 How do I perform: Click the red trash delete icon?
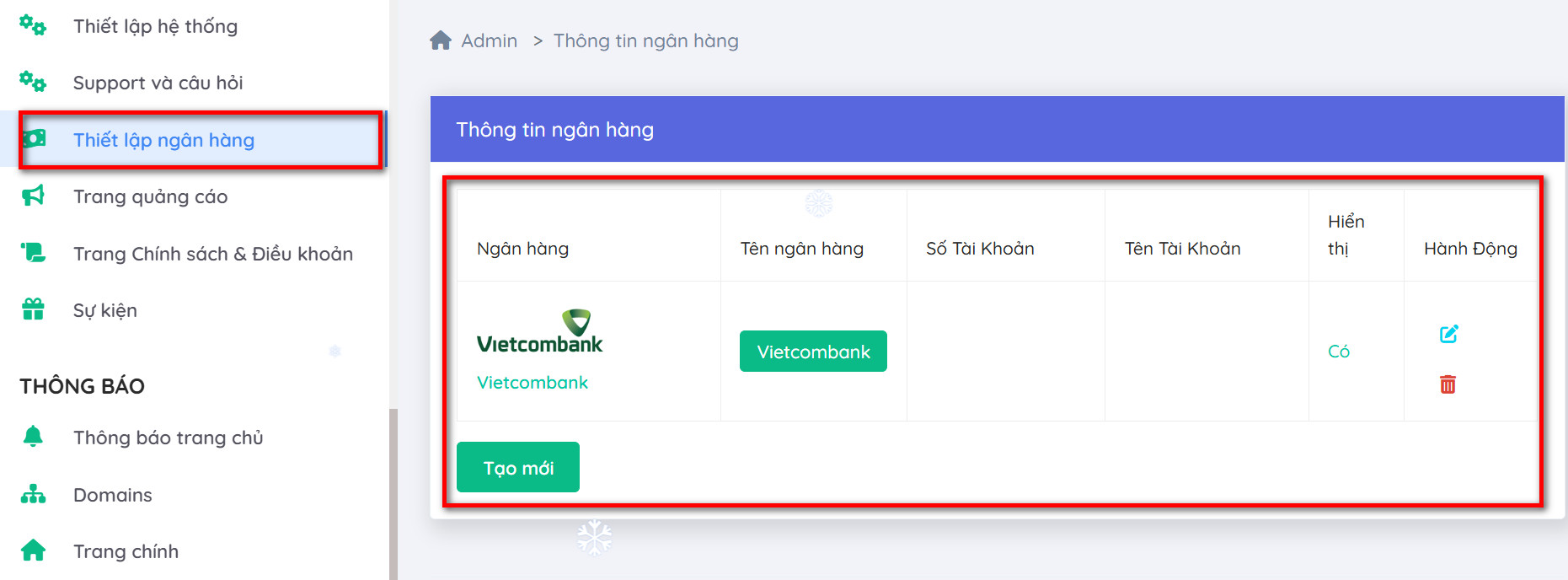(1448, 384)
